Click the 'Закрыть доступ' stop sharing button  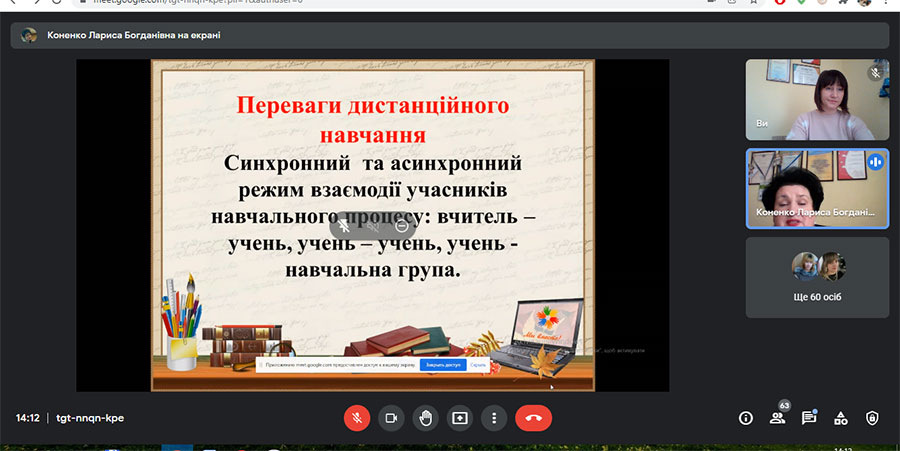pos(443,365)
